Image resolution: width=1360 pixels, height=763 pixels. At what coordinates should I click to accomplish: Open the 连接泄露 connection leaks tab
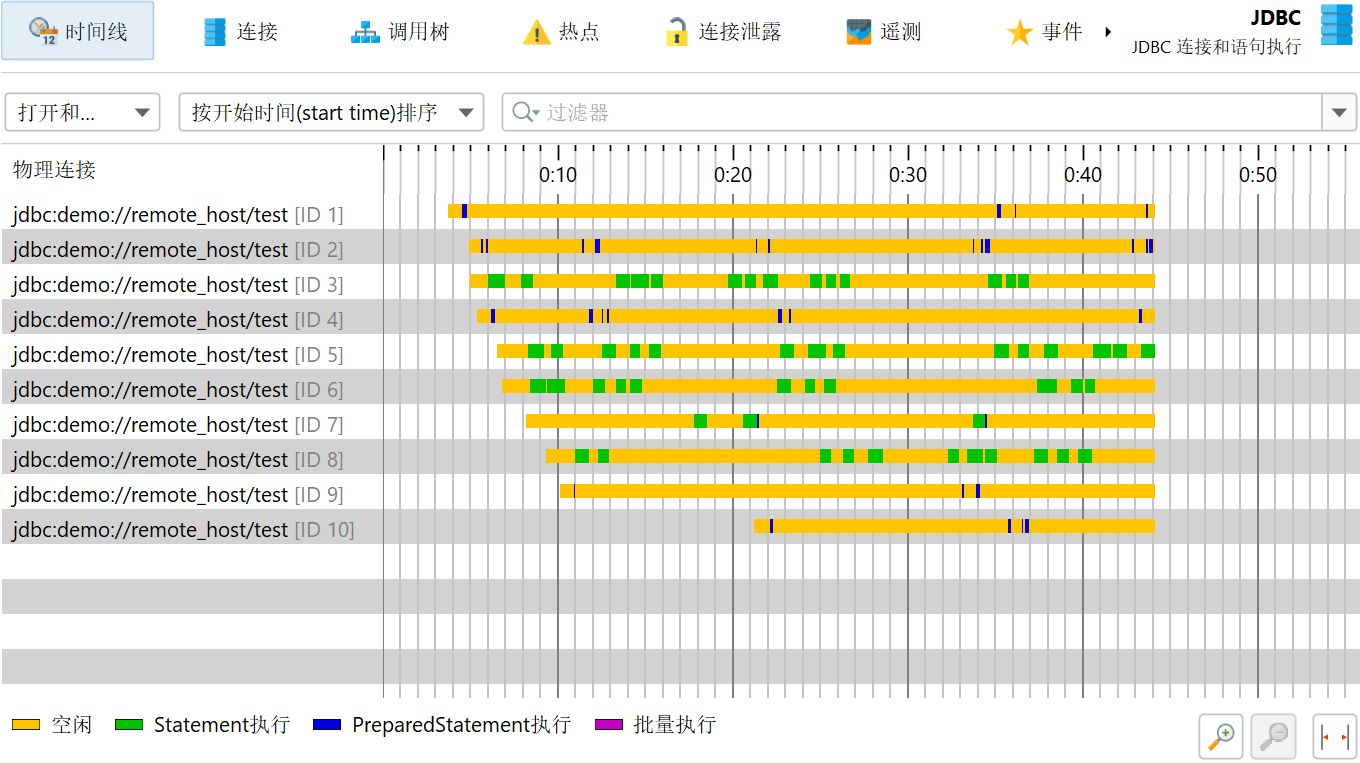[724, 32]
